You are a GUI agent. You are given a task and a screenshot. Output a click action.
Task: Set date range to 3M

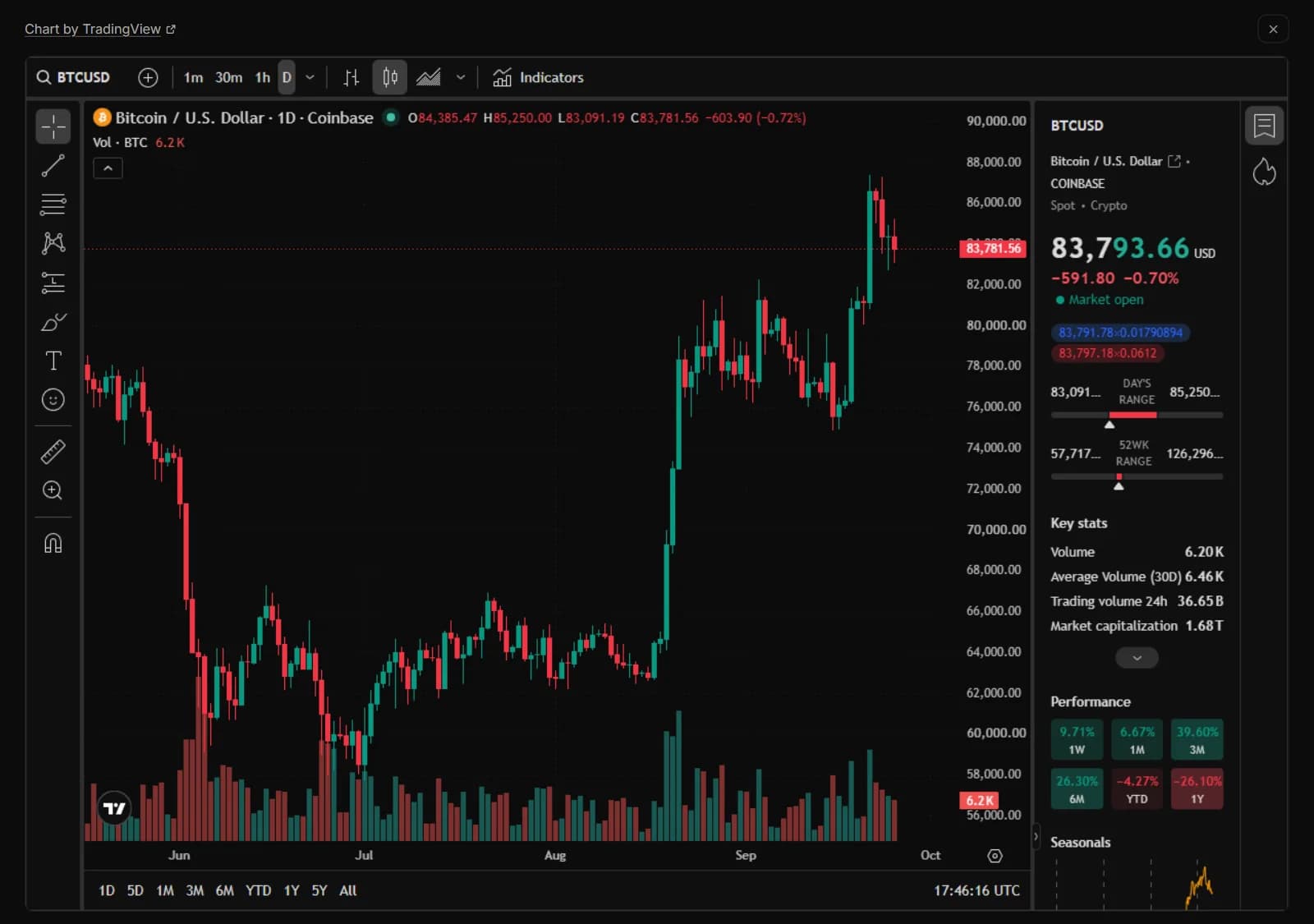pos(195,890)
